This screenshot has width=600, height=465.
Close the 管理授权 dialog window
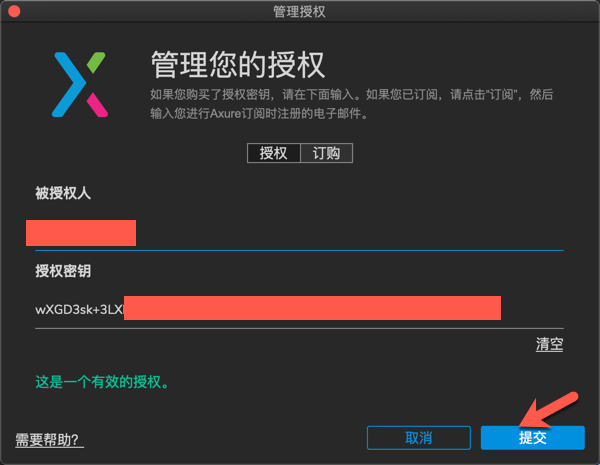[x=14, y=11]
